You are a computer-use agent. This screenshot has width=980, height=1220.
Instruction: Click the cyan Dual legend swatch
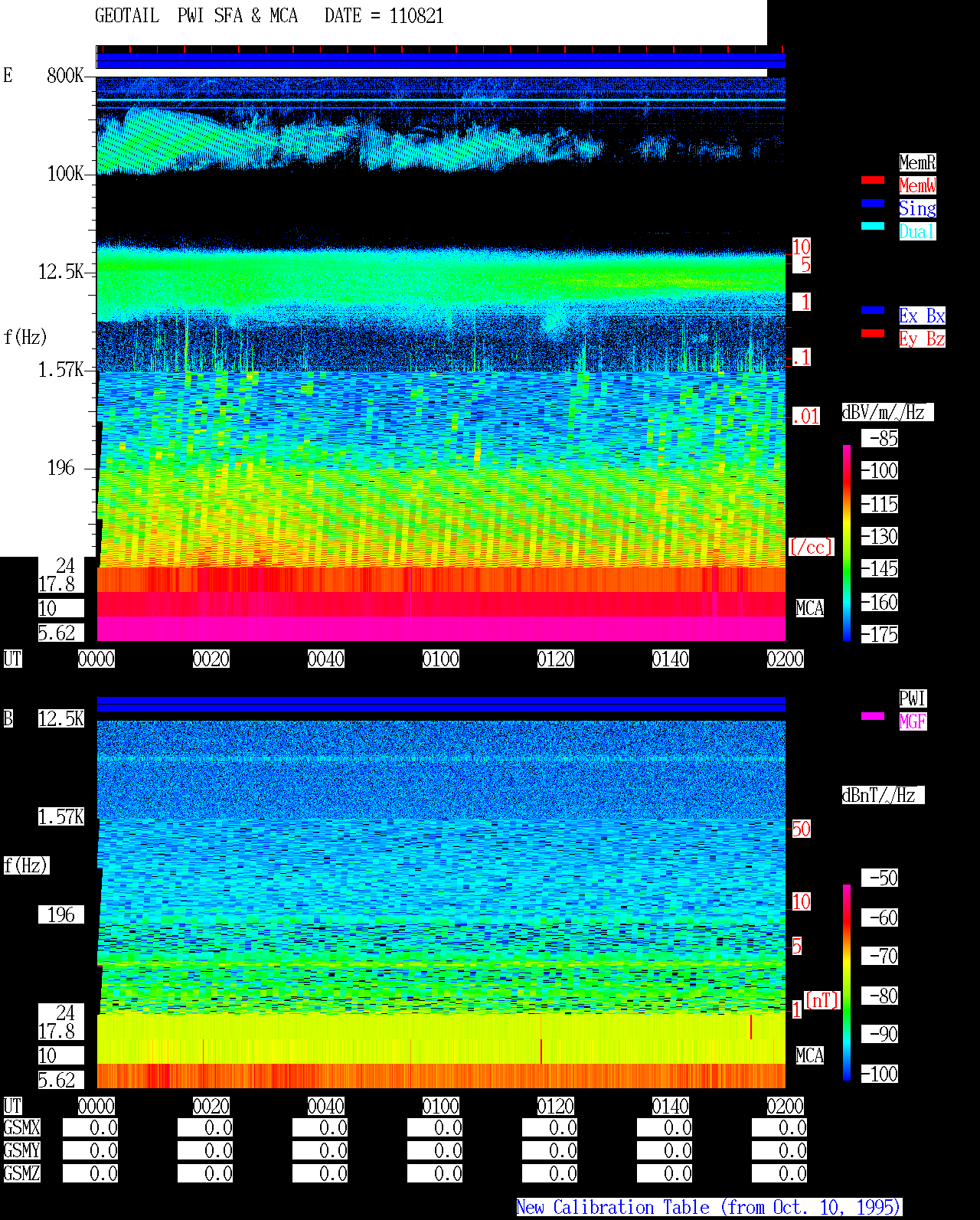[873, 226]
